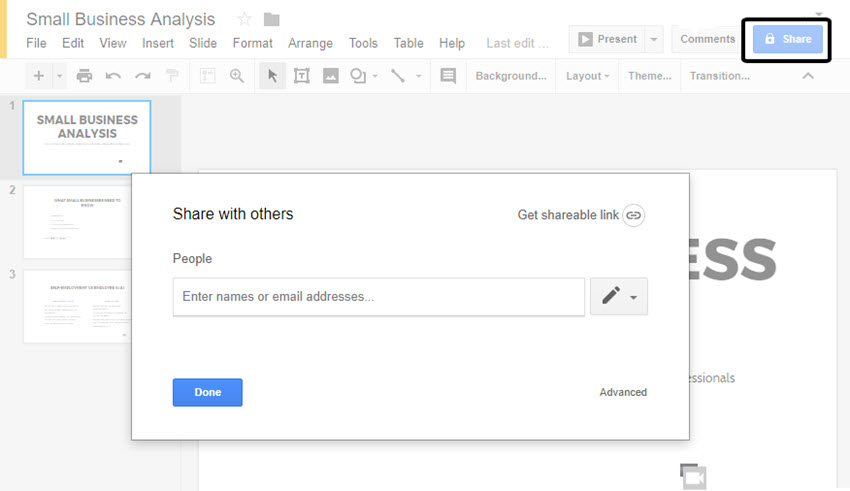Screen dimensions: 850x491
Task: Open the move-to-folder icon
Action: tap(272, 20)
